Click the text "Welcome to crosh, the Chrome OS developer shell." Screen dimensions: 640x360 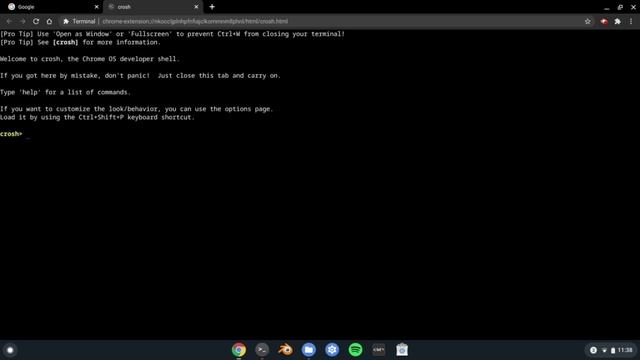coord(89,59)
